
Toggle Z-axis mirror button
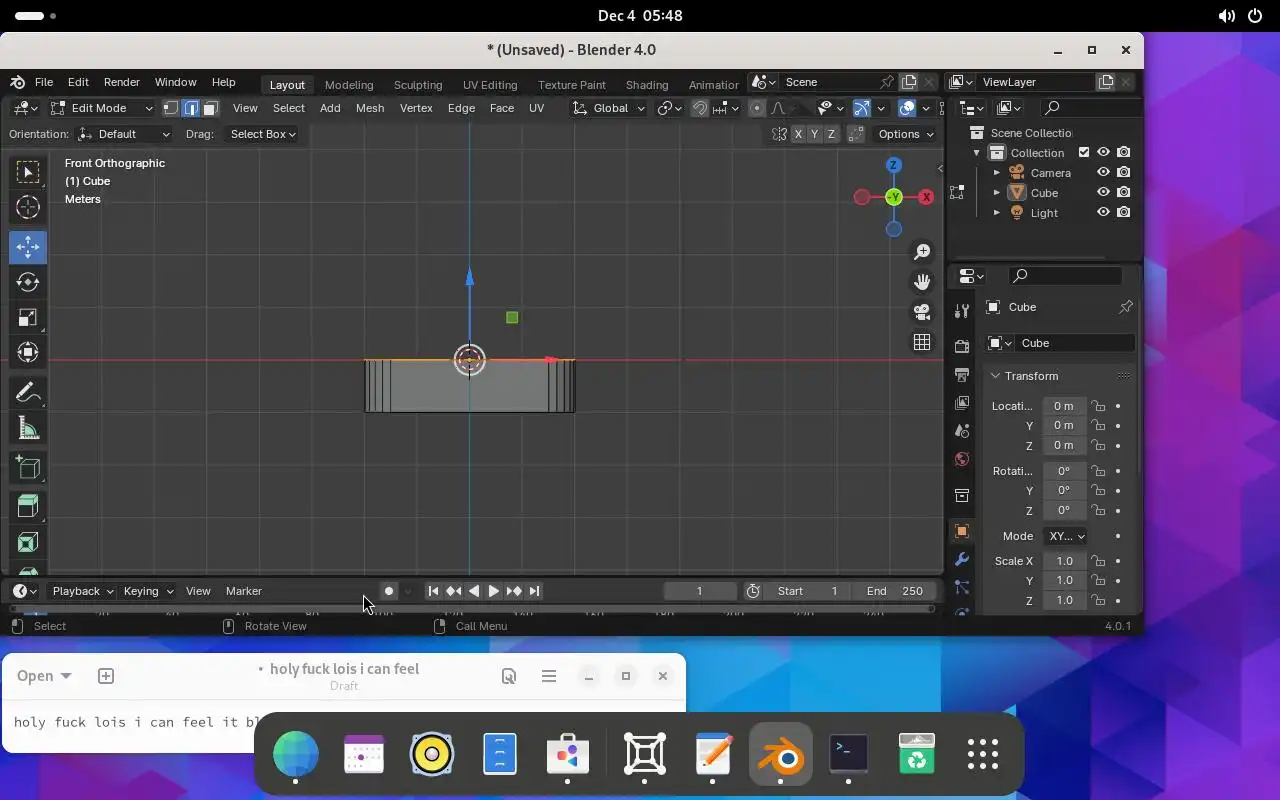pos(830,134)
